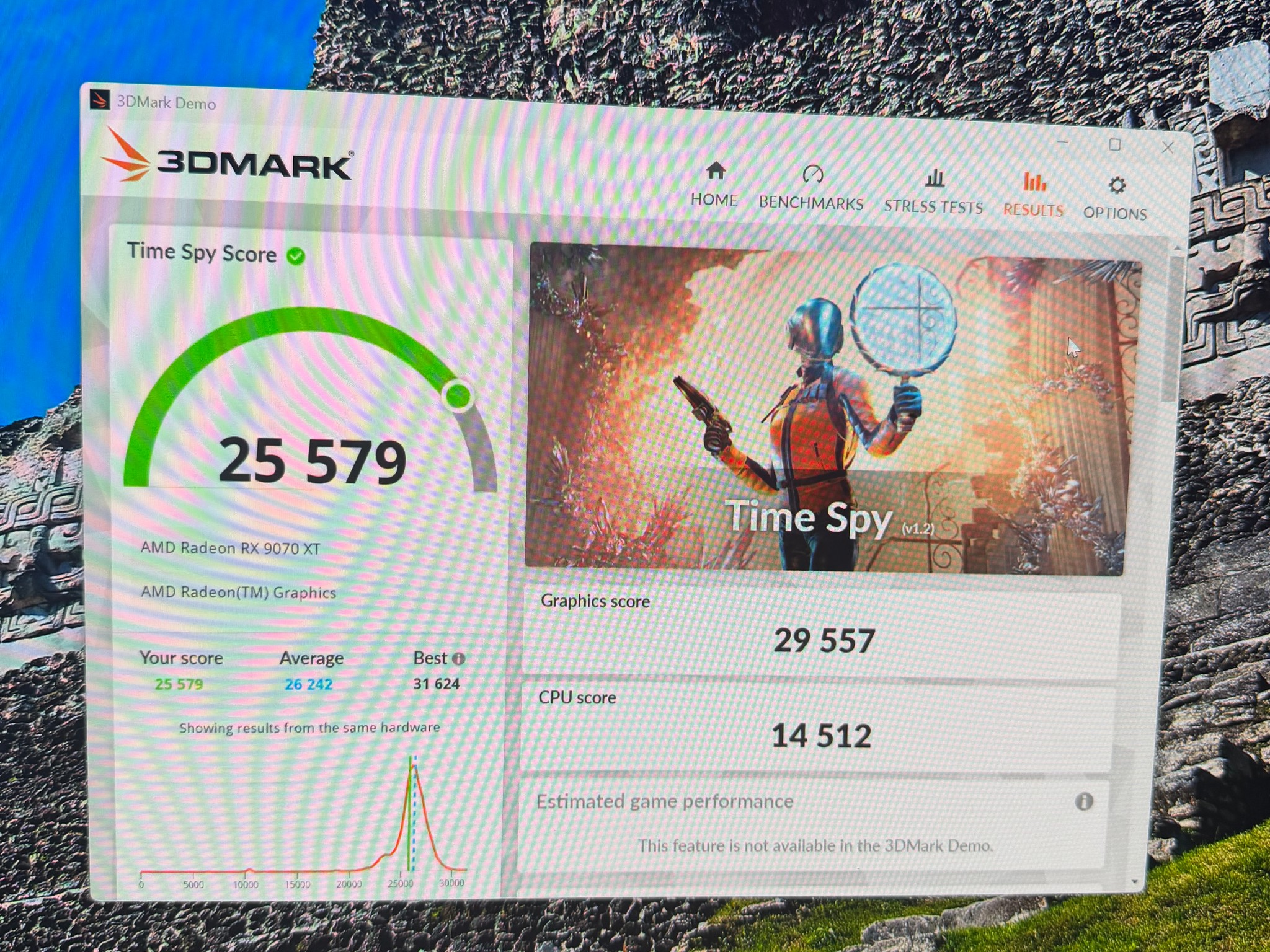Viewport: 1270px width, 952px height.
Task: Open the Options gear icon
Action: (x=1117, y=185)
